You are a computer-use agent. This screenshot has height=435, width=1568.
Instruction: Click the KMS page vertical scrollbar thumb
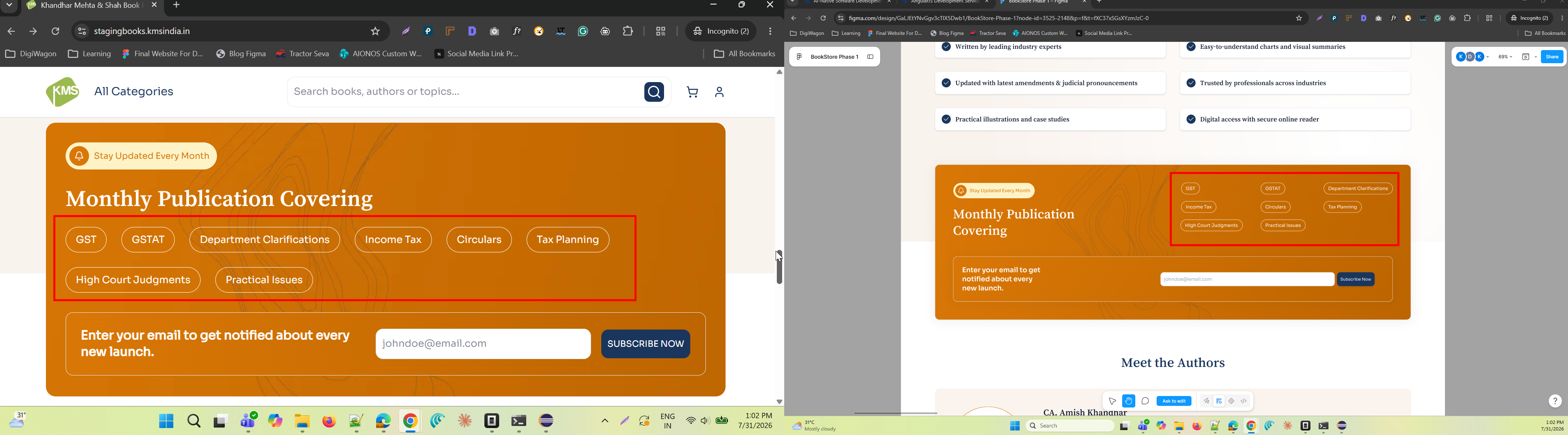[x=779, y=267]
